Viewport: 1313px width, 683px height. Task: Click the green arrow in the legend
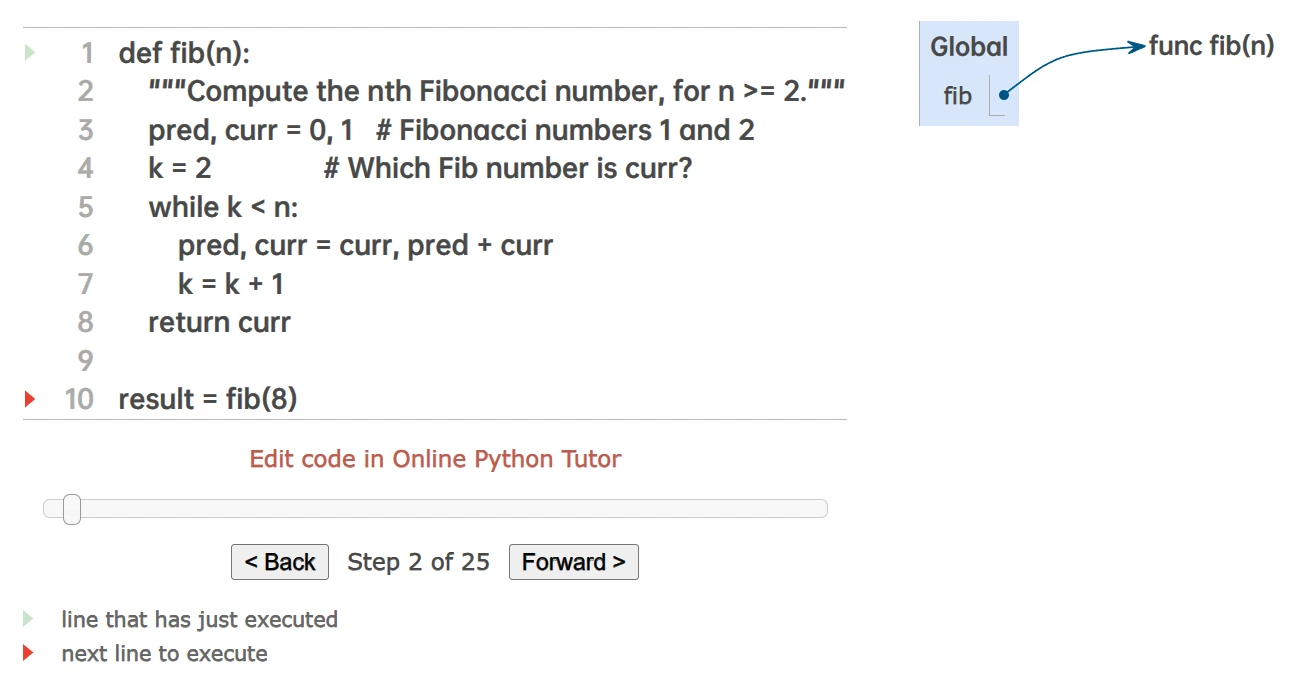(x=29, y=619)
